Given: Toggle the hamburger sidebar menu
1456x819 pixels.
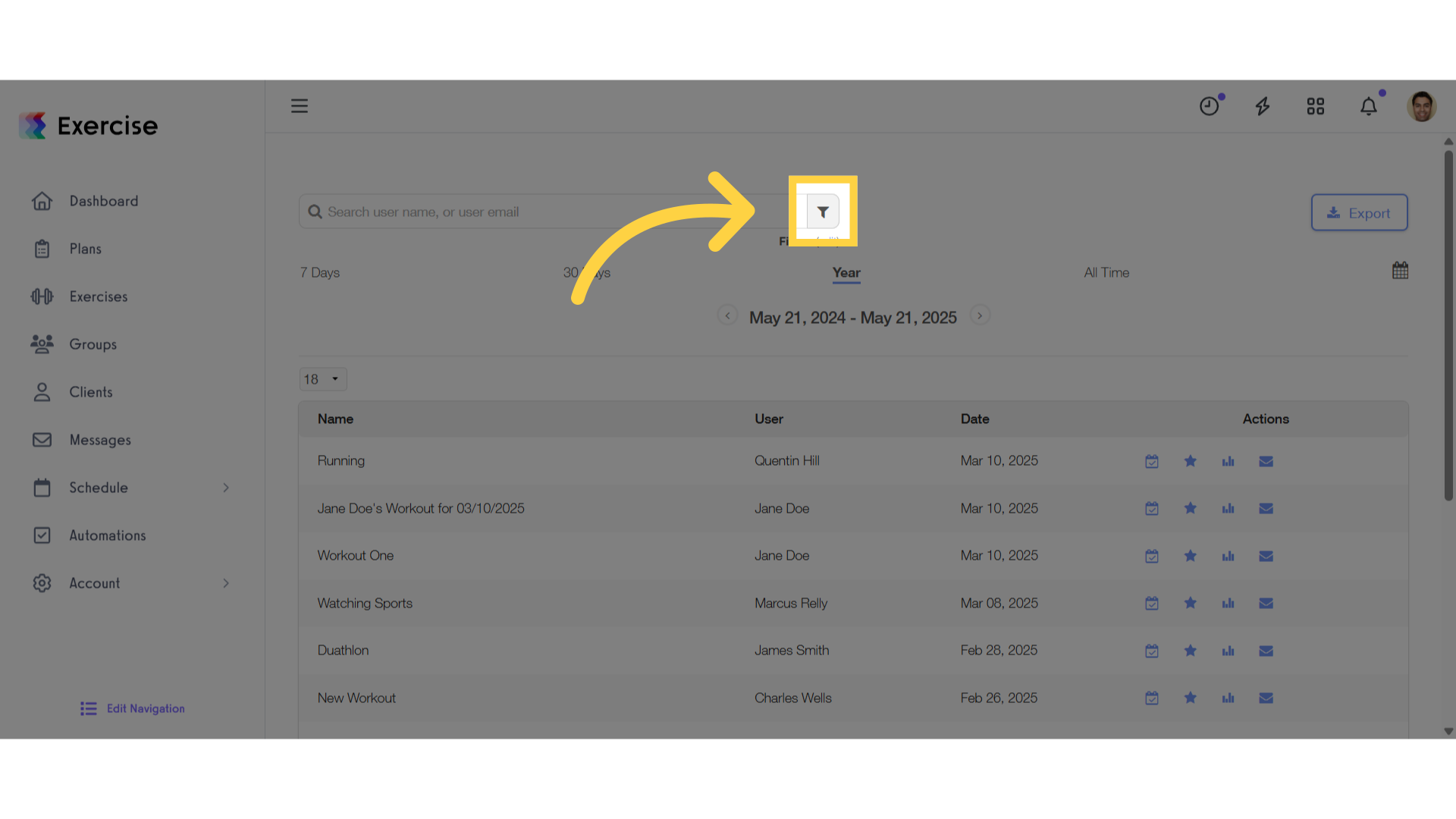Looking at the screenshot, I should 300,106.
